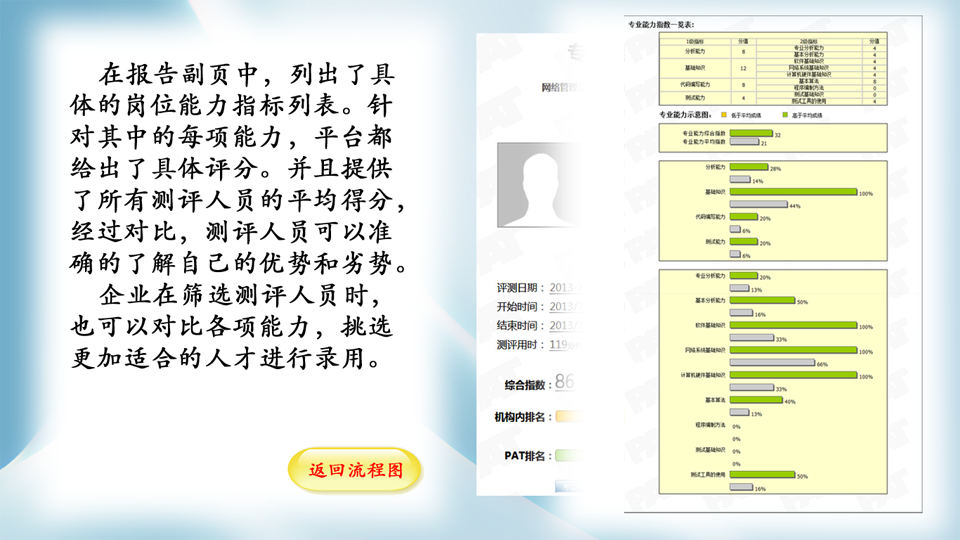Click the 基本分析能力 50% green bar
The width and height of the screenshot is (960, 540).
pyautogui.click(x=762, y=301)
